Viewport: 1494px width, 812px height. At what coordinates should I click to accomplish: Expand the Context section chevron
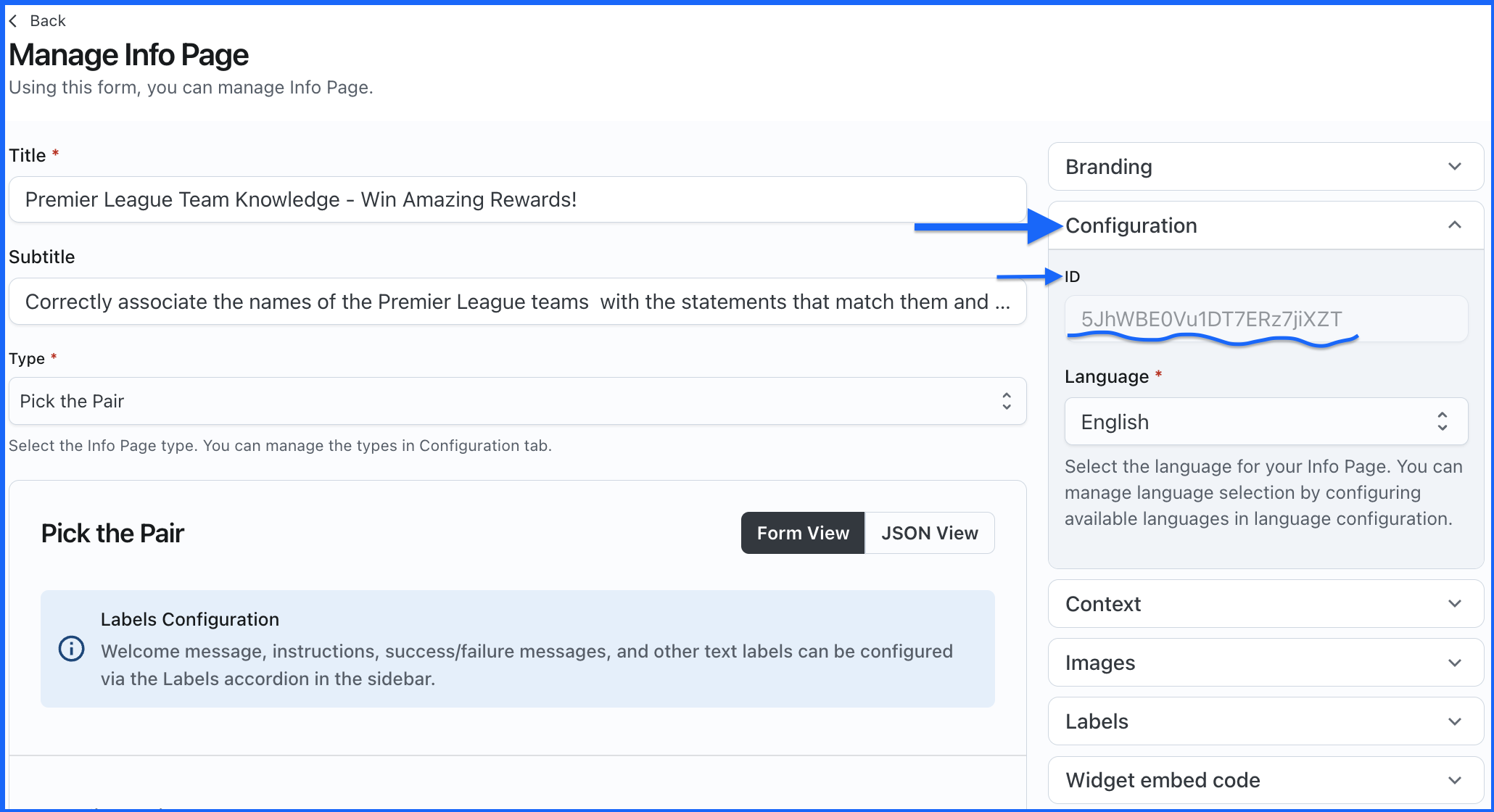pyautogui.click(x=1454, y=604)
